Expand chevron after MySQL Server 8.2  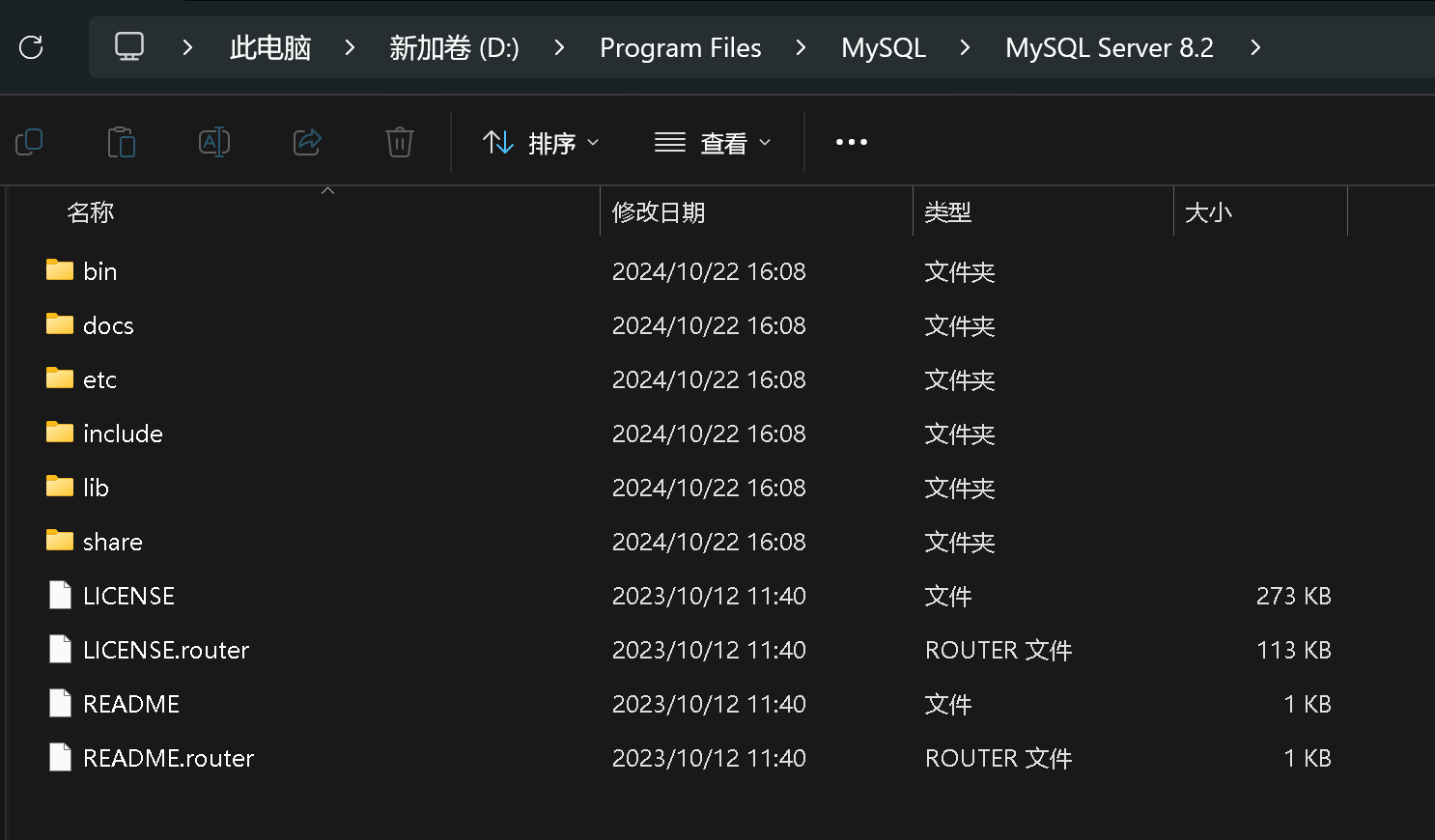pyautogui.click(x=1255, y=47)
